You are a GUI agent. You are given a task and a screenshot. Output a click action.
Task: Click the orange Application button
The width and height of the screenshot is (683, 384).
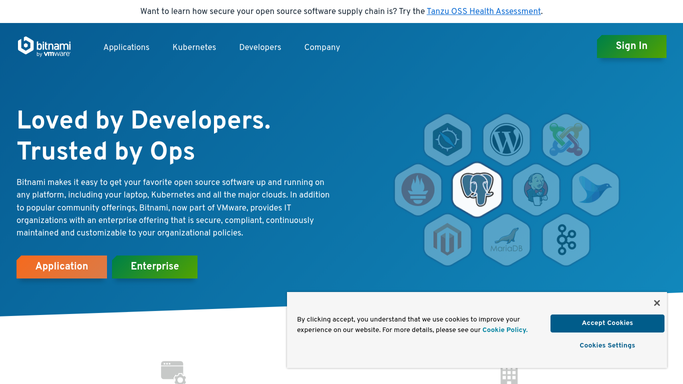[x=62, y=266]
